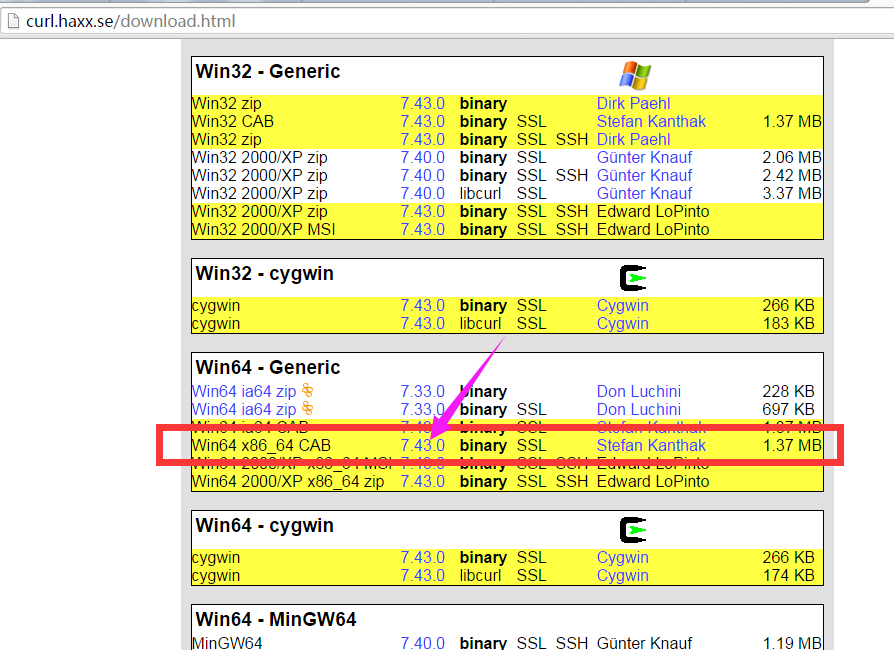Screen dimensions: 894x650
Task: Click the Cygwin logo in Win64 - cygwin section
Action: pyautogui.click(x=633, y=530)
